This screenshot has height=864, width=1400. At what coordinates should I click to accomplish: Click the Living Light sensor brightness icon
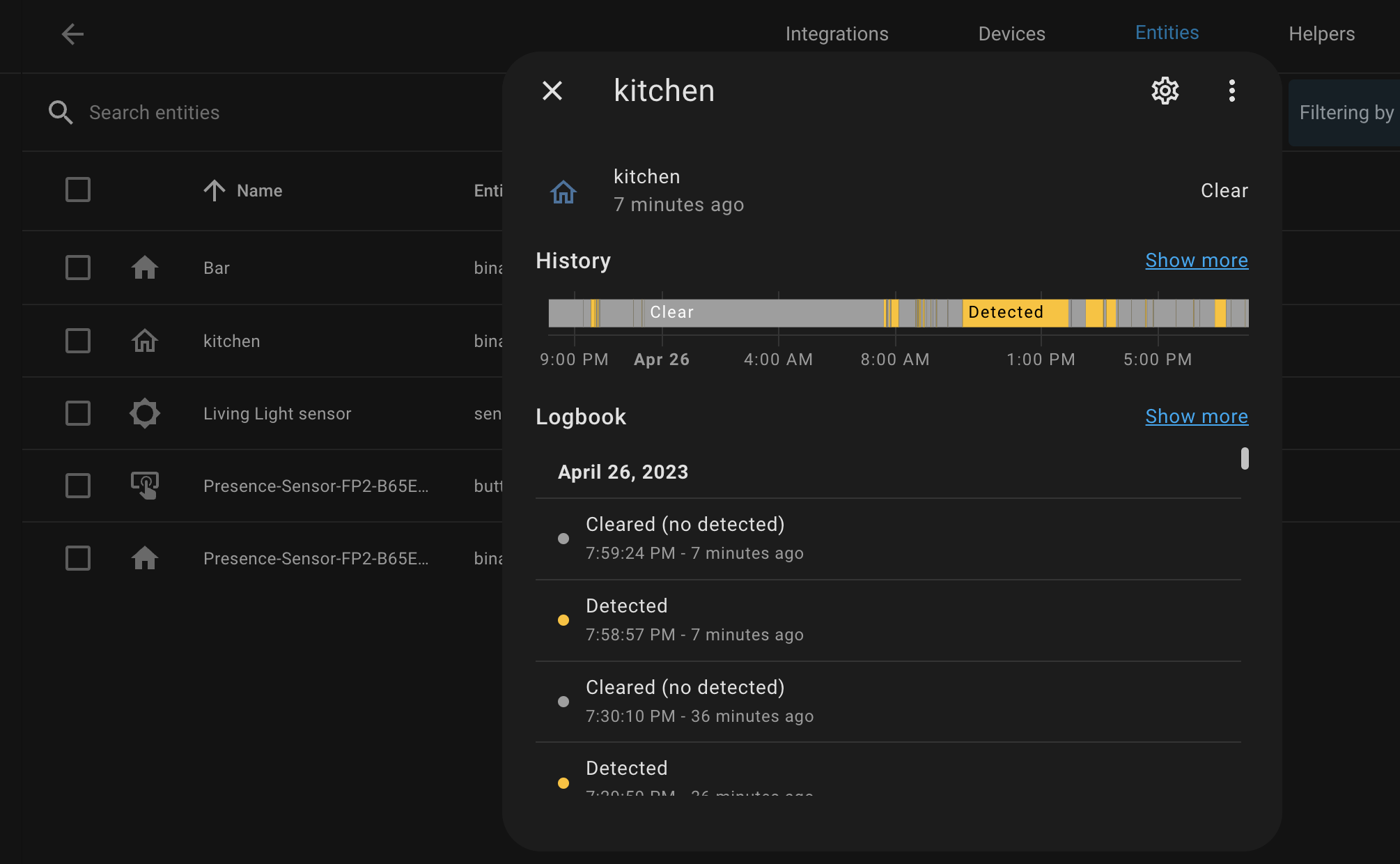(145, 413)
